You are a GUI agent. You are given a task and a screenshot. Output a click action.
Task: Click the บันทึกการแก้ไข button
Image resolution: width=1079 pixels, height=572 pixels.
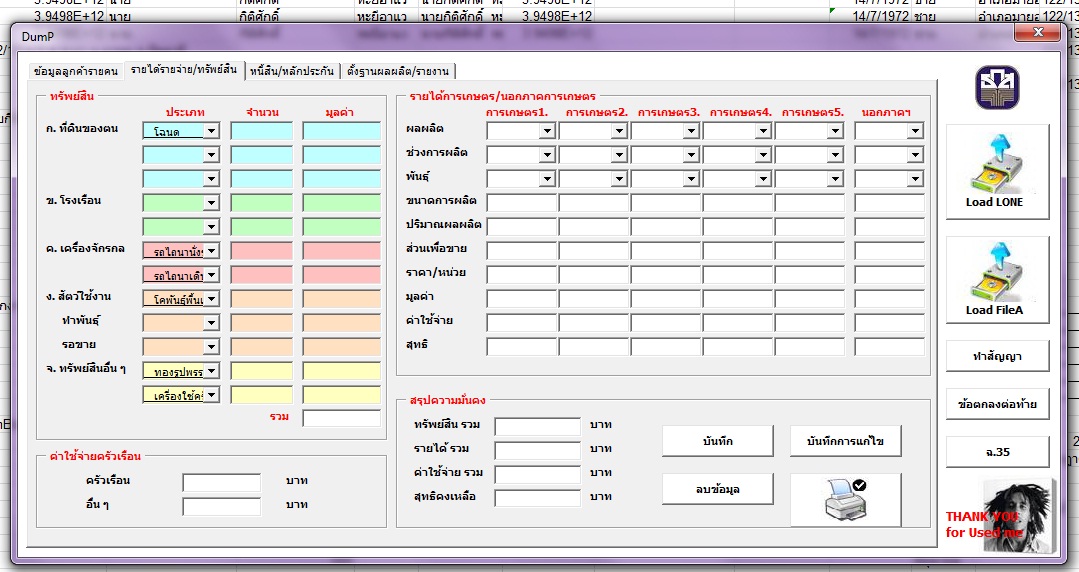pyautogui.click(x=845, y=440)
